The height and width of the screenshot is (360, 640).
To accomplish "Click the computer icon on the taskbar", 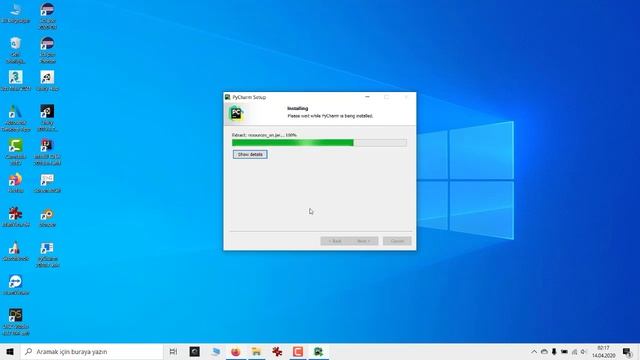I will 215,351.
